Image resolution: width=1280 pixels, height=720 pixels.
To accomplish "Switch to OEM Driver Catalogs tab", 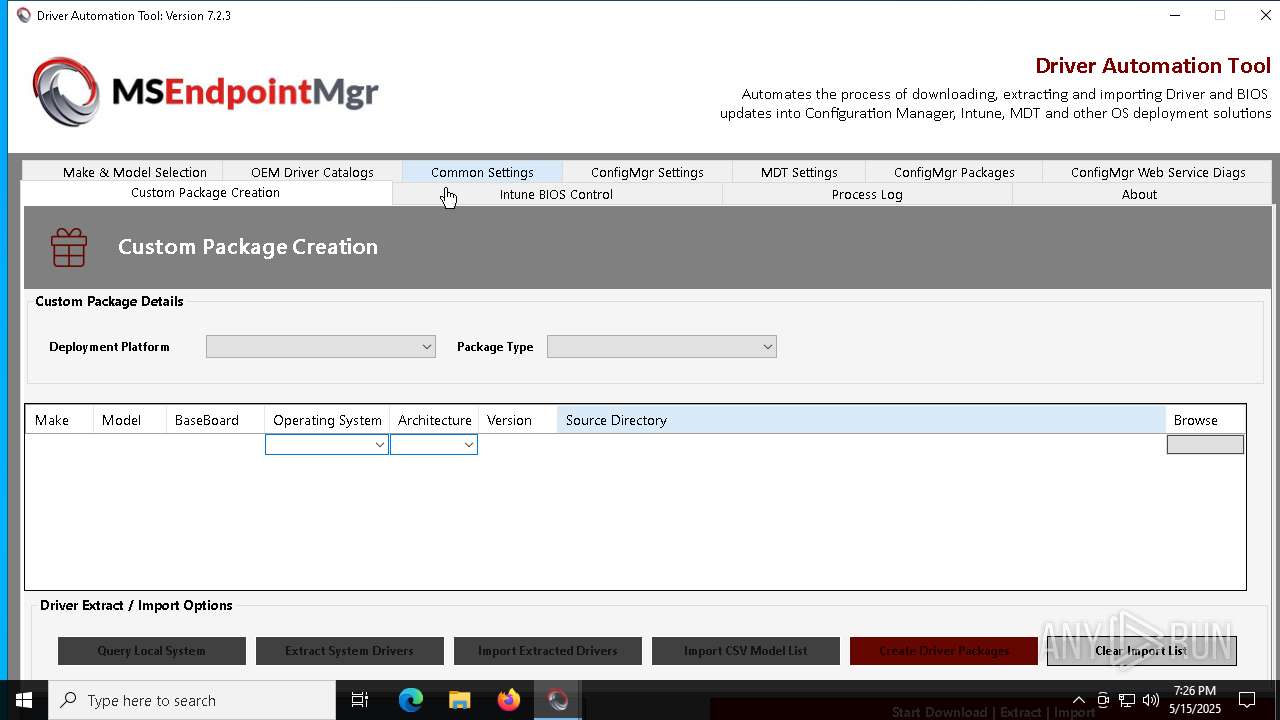I will coord(312,172).
